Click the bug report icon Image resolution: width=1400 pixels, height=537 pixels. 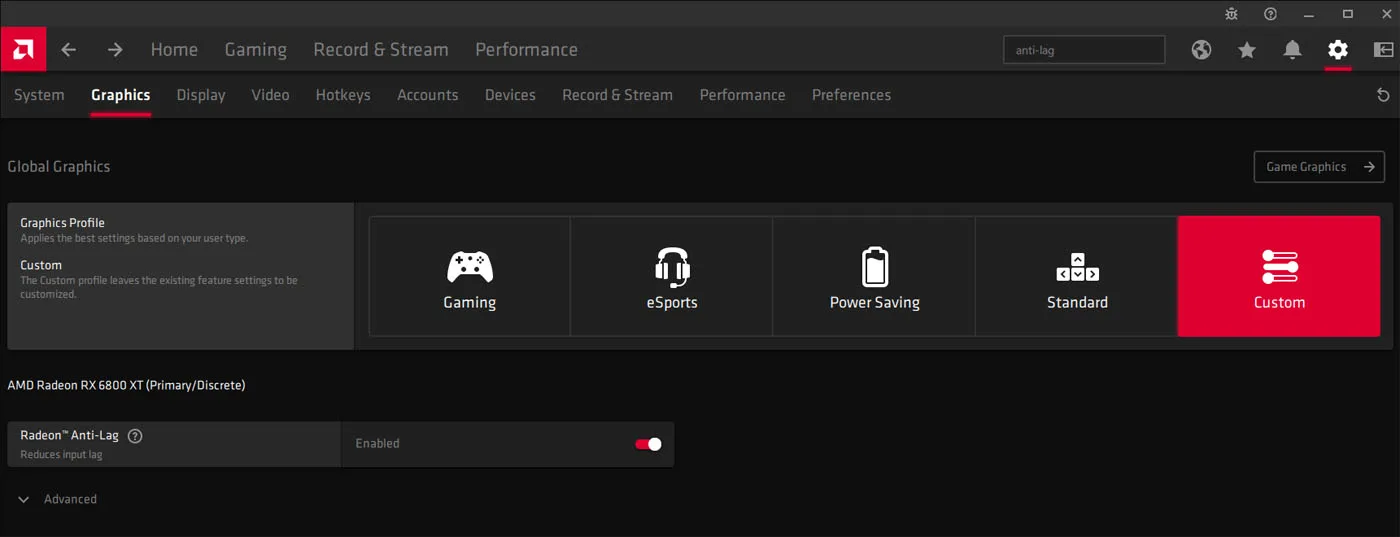pos(1231,14)
